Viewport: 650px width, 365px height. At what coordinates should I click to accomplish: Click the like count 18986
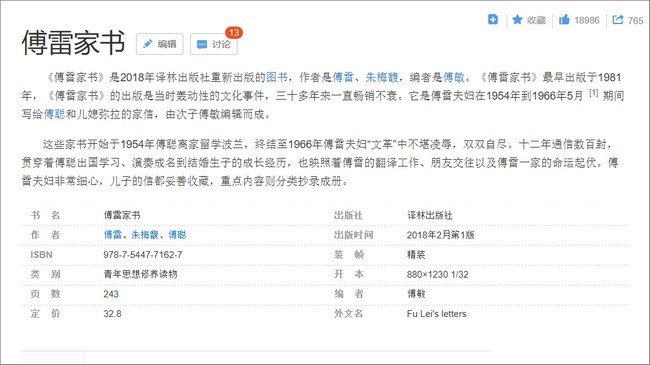point(587,20)
